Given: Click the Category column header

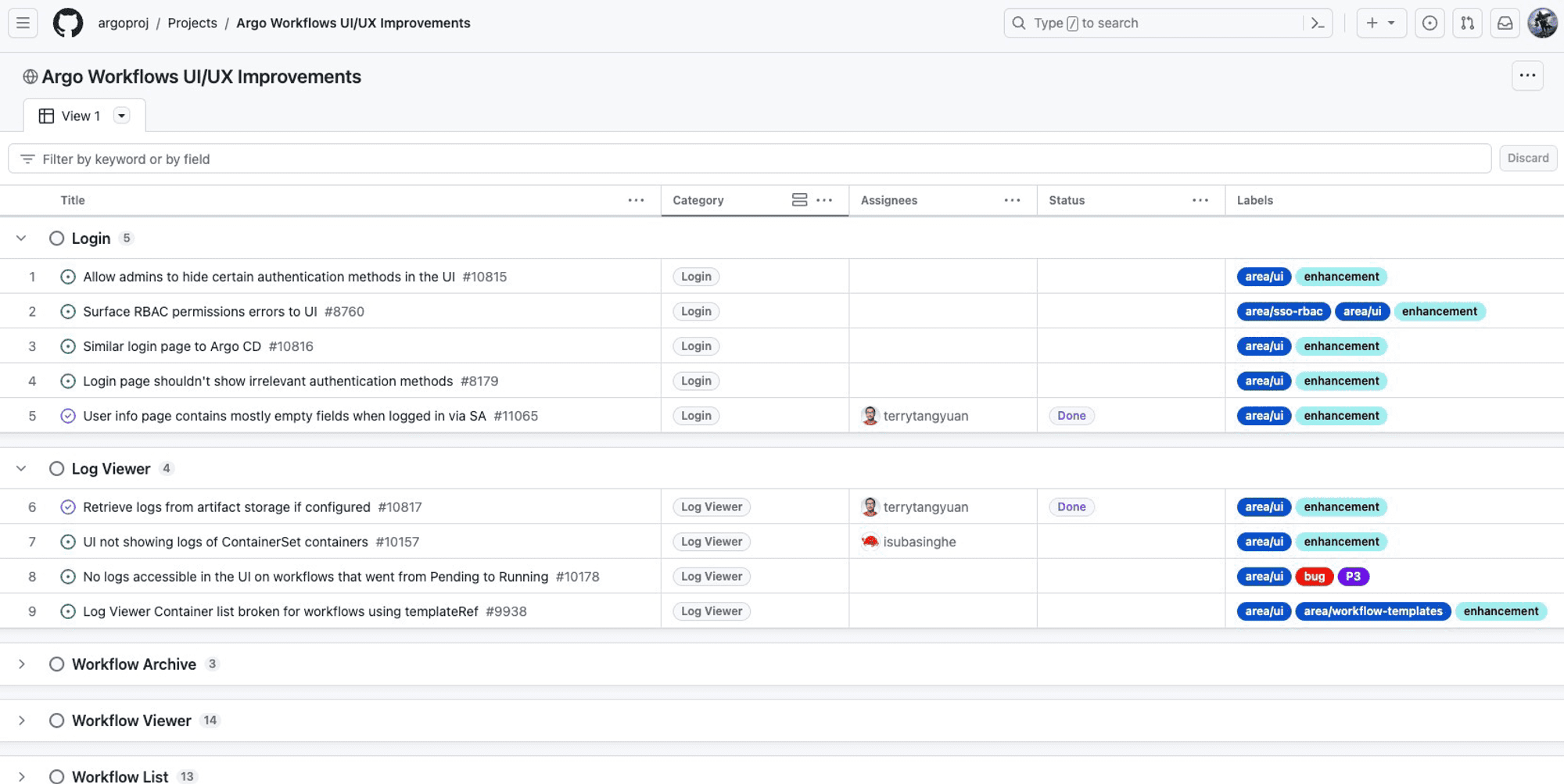Looking at the screenshot, I should pyautogui.click(x=698, y=200).
